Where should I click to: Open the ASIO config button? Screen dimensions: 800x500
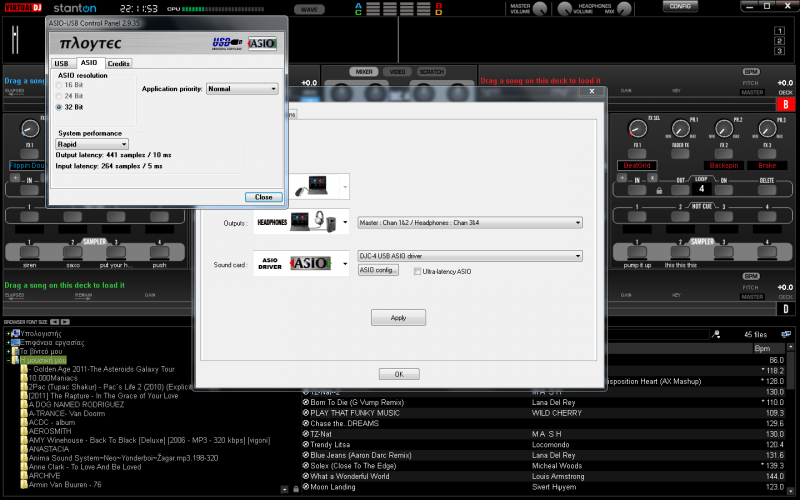[x=378, y=270]
